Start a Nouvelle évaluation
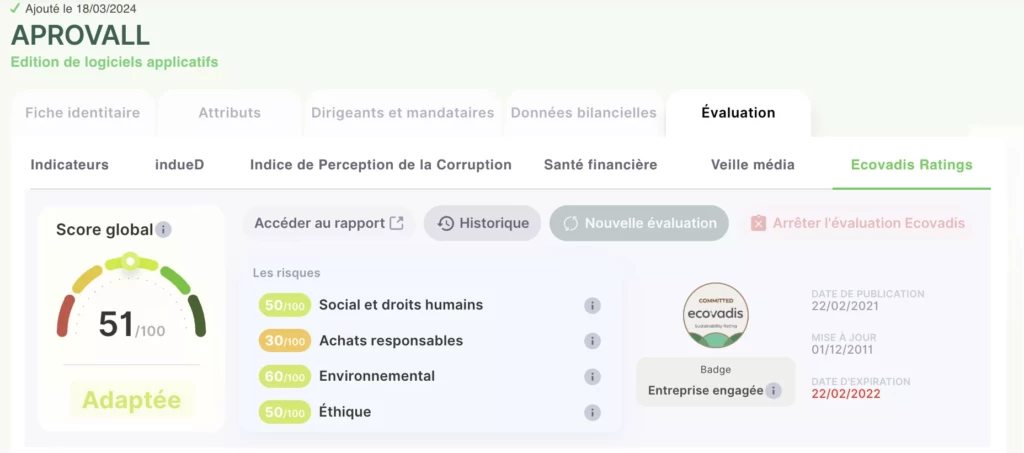The image size is (1024, 453). coord(640,223)
